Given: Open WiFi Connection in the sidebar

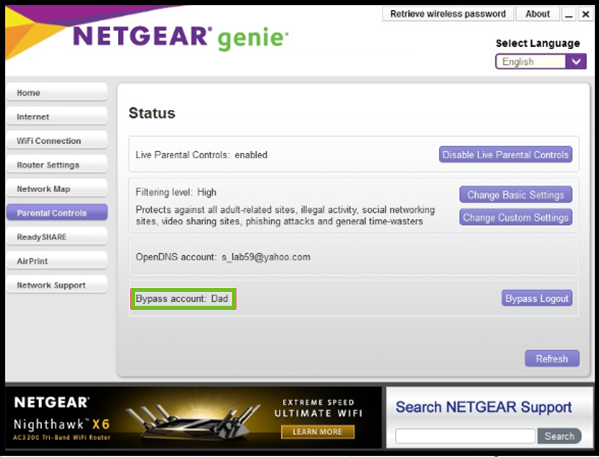Looking at the screenshot, I should tap(57, 141).
